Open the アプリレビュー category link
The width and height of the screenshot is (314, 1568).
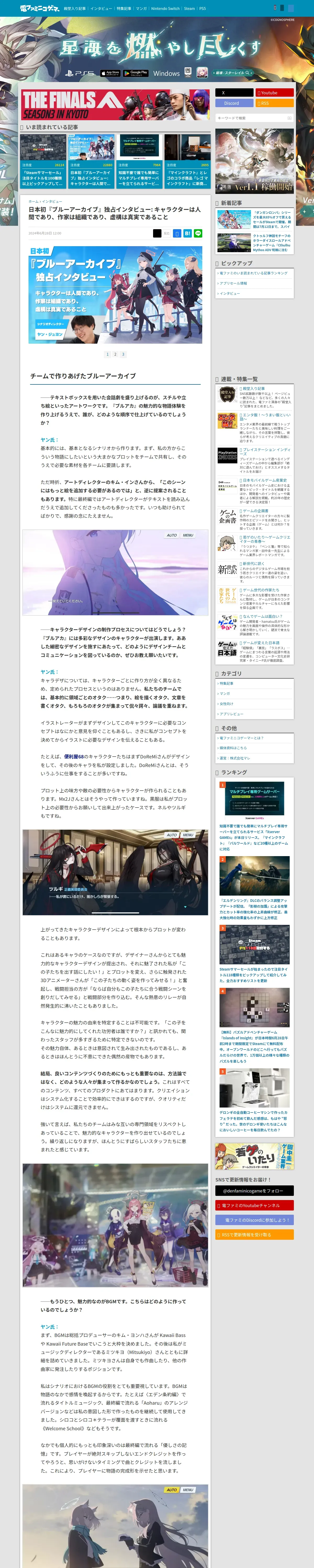[x=231, y=714]
